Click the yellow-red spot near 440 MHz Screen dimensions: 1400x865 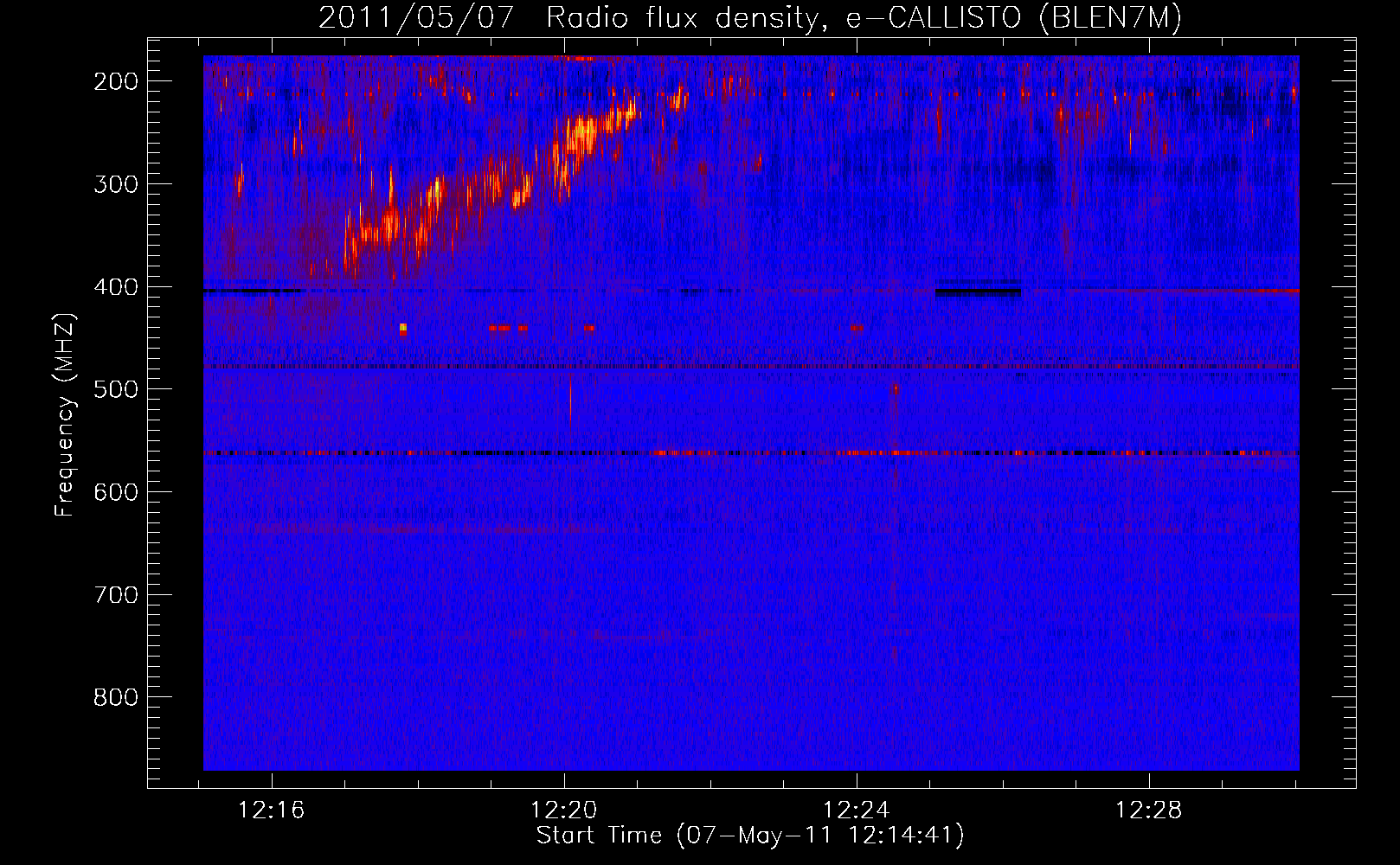pos(403,329)
